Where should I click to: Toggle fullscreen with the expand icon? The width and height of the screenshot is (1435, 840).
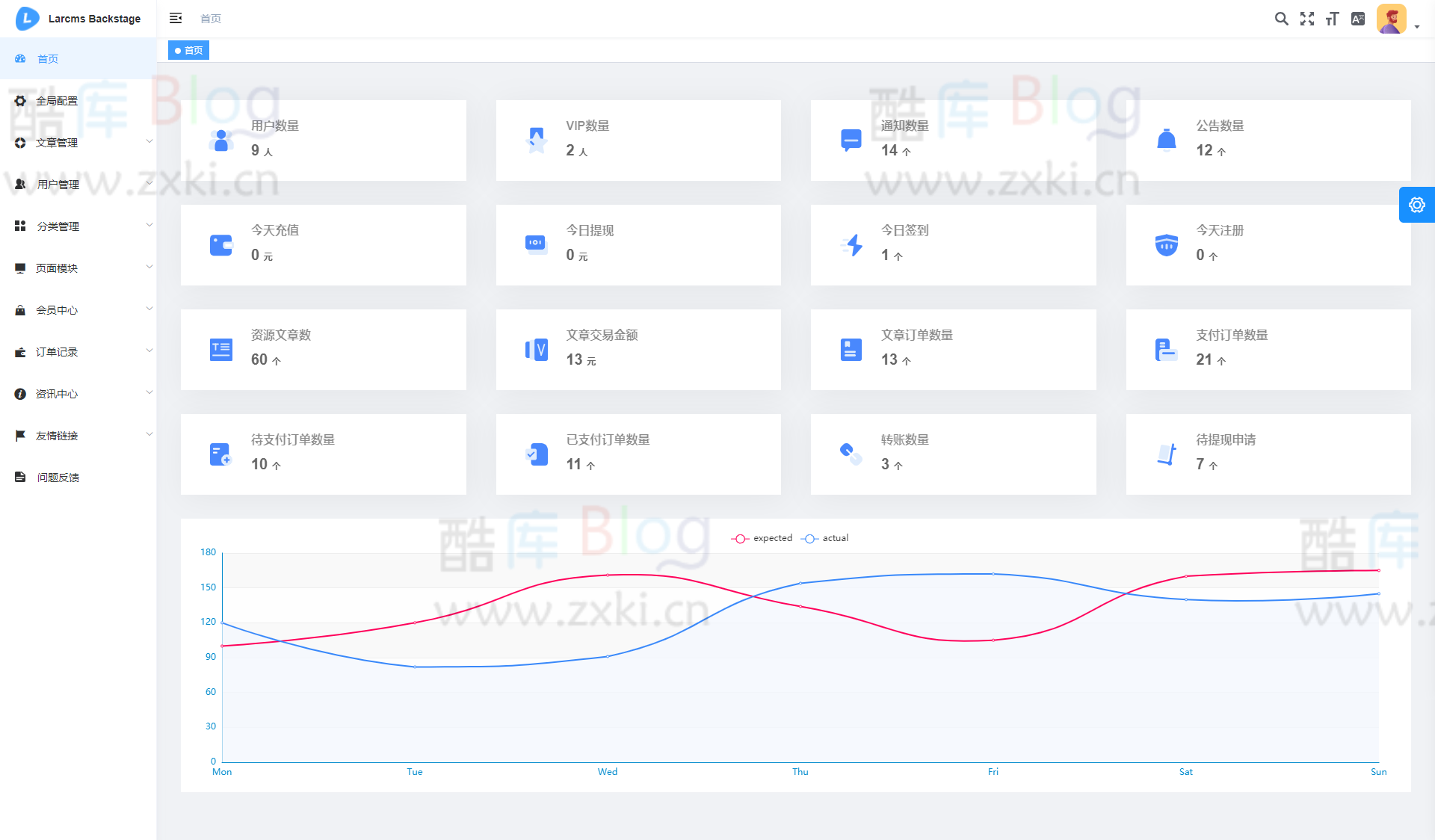click(1307, 19)
